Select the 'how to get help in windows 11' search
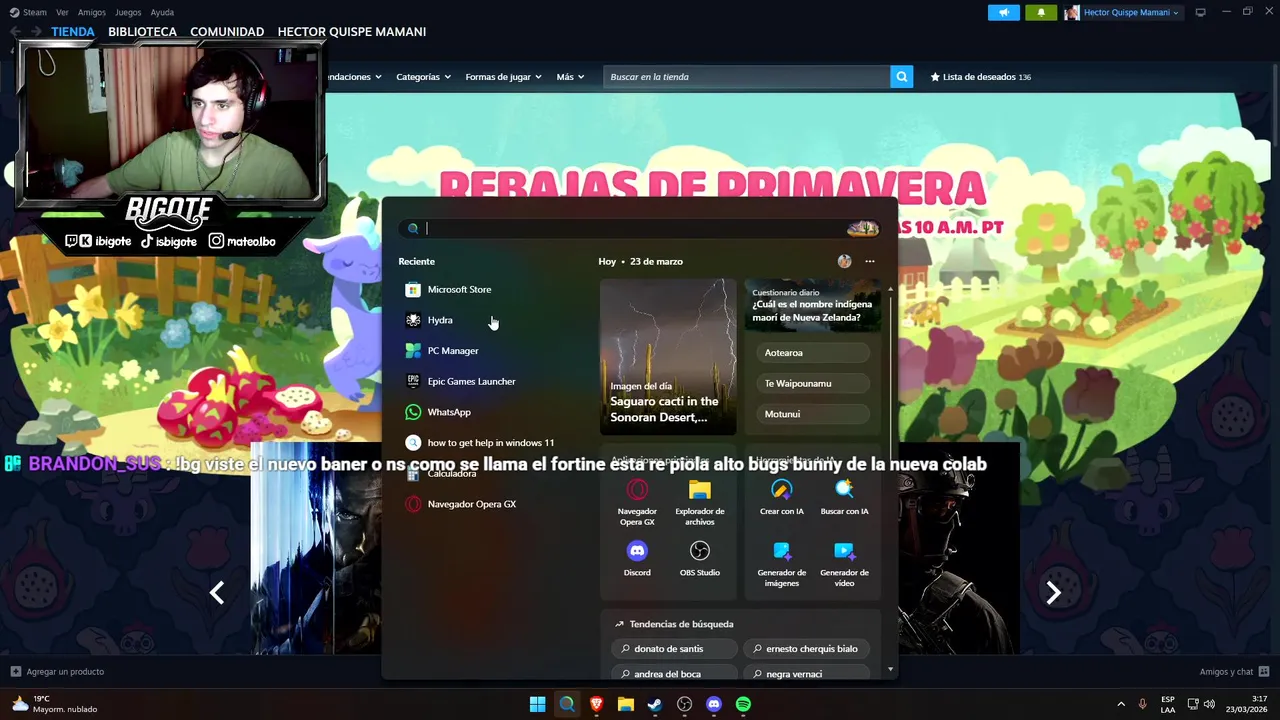The image size is (1280, 720). [x=480, y=443]
